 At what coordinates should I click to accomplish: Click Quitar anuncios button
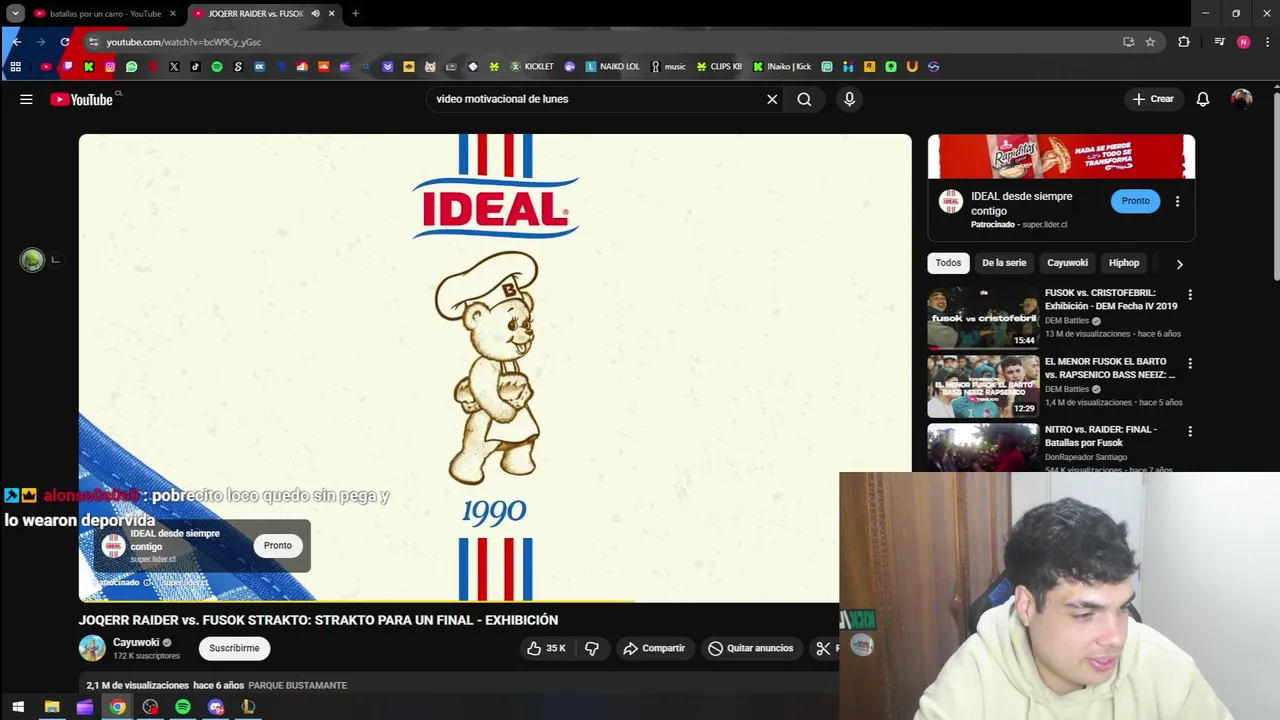click(x=750, y=648)
